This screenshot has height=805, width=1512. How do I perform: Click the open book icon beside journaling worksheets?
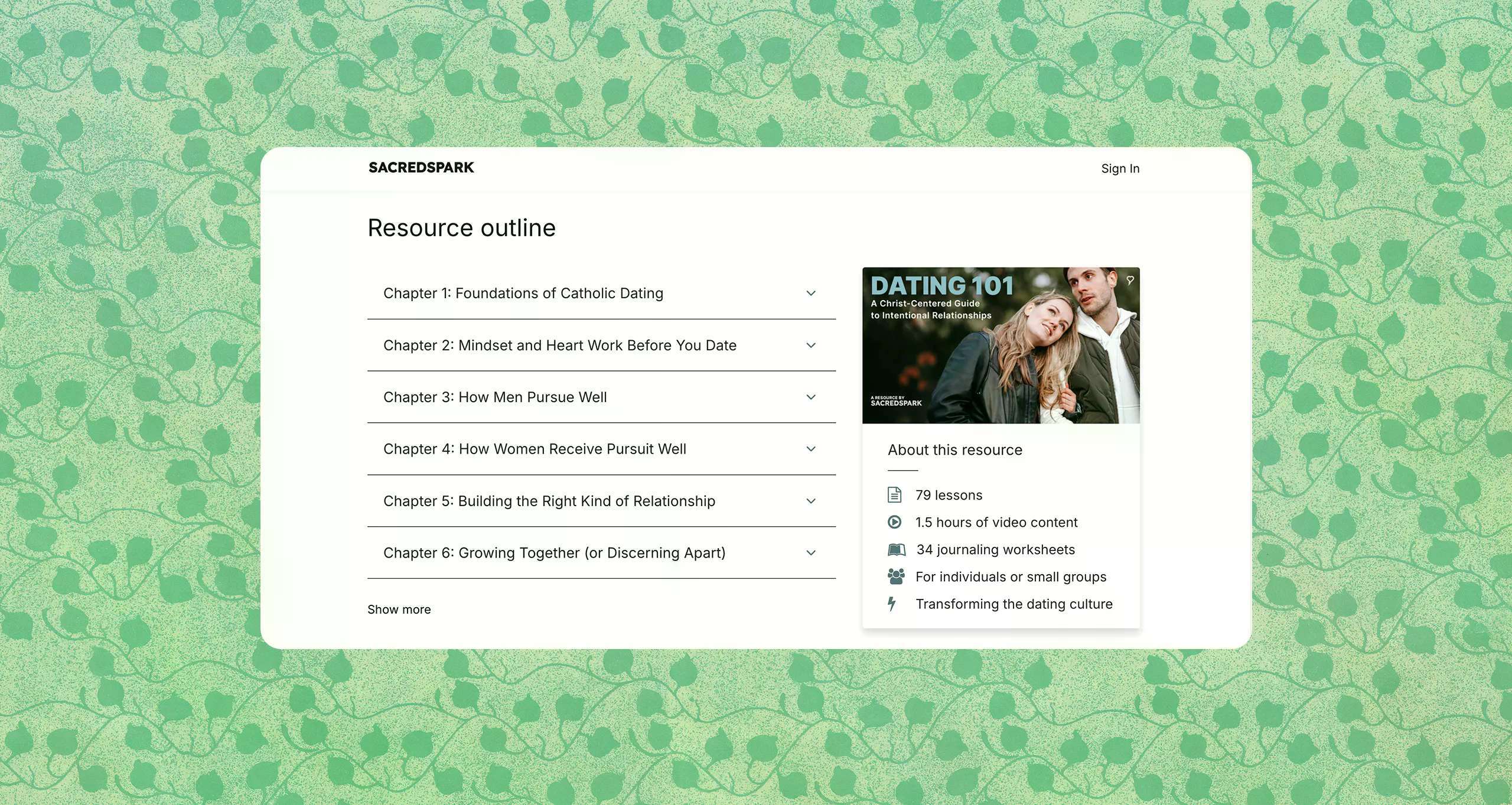click(897, 550)
